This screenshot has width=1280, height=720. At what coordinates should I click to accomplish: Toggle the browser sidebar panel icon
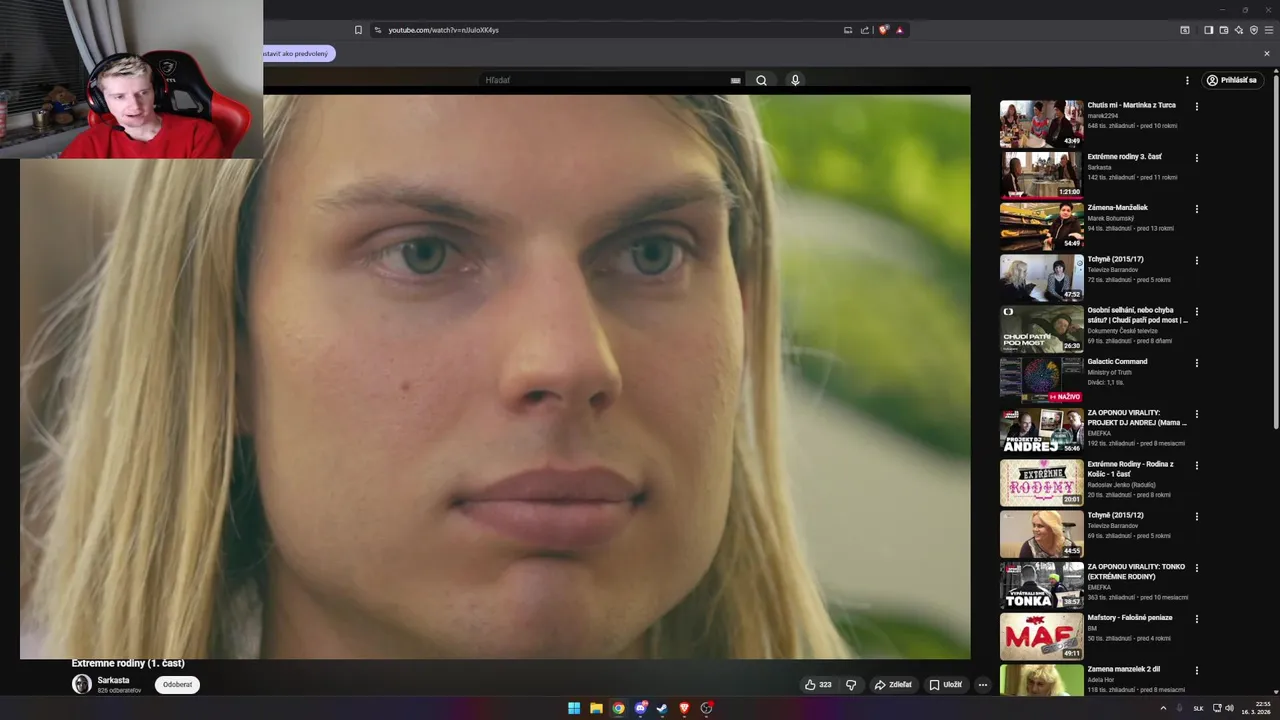(1209, 30)
